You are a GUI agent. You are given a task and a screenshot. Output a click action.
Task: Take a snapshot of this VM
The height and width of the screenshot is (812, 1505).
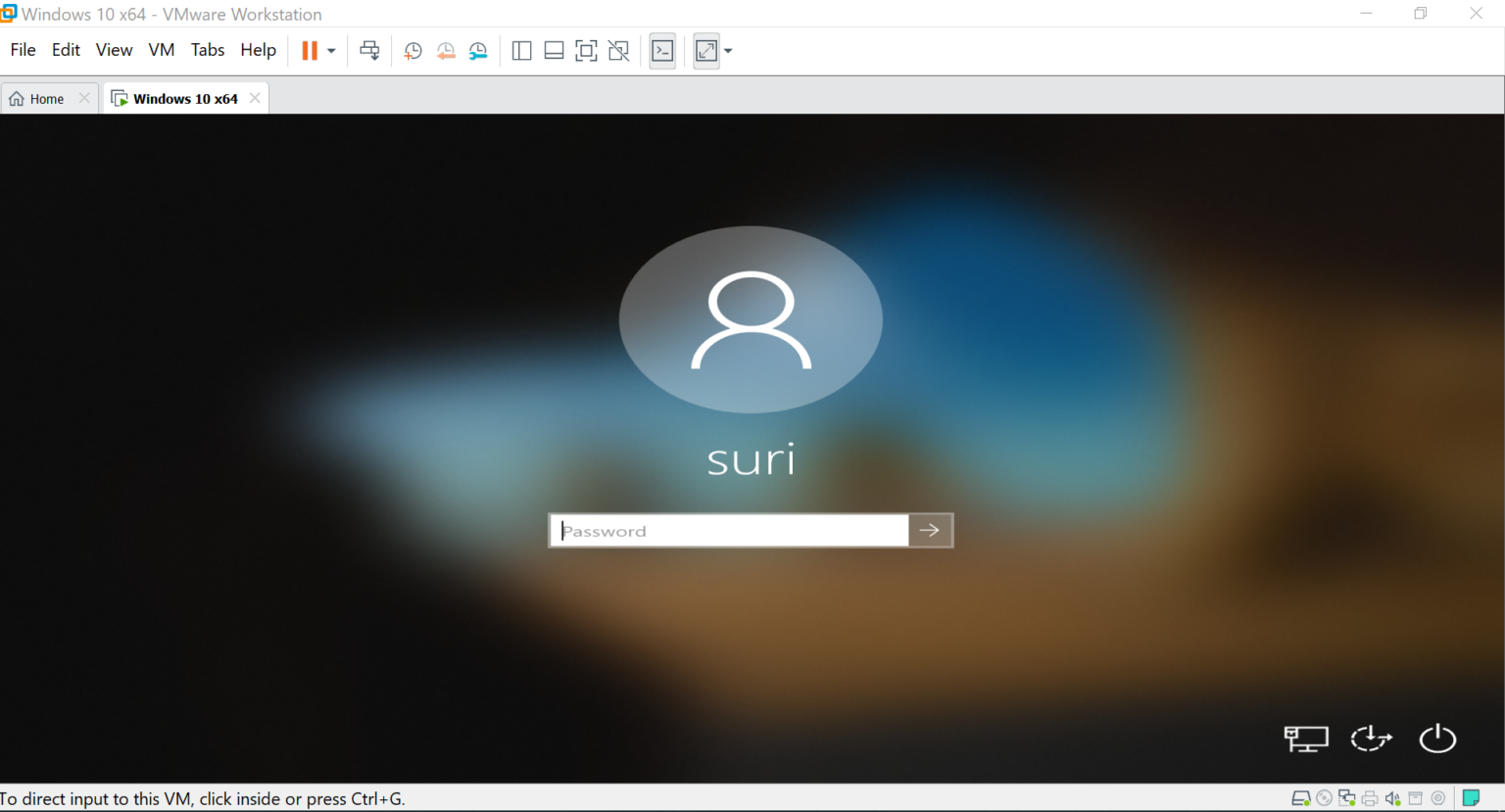coord(413,51)
